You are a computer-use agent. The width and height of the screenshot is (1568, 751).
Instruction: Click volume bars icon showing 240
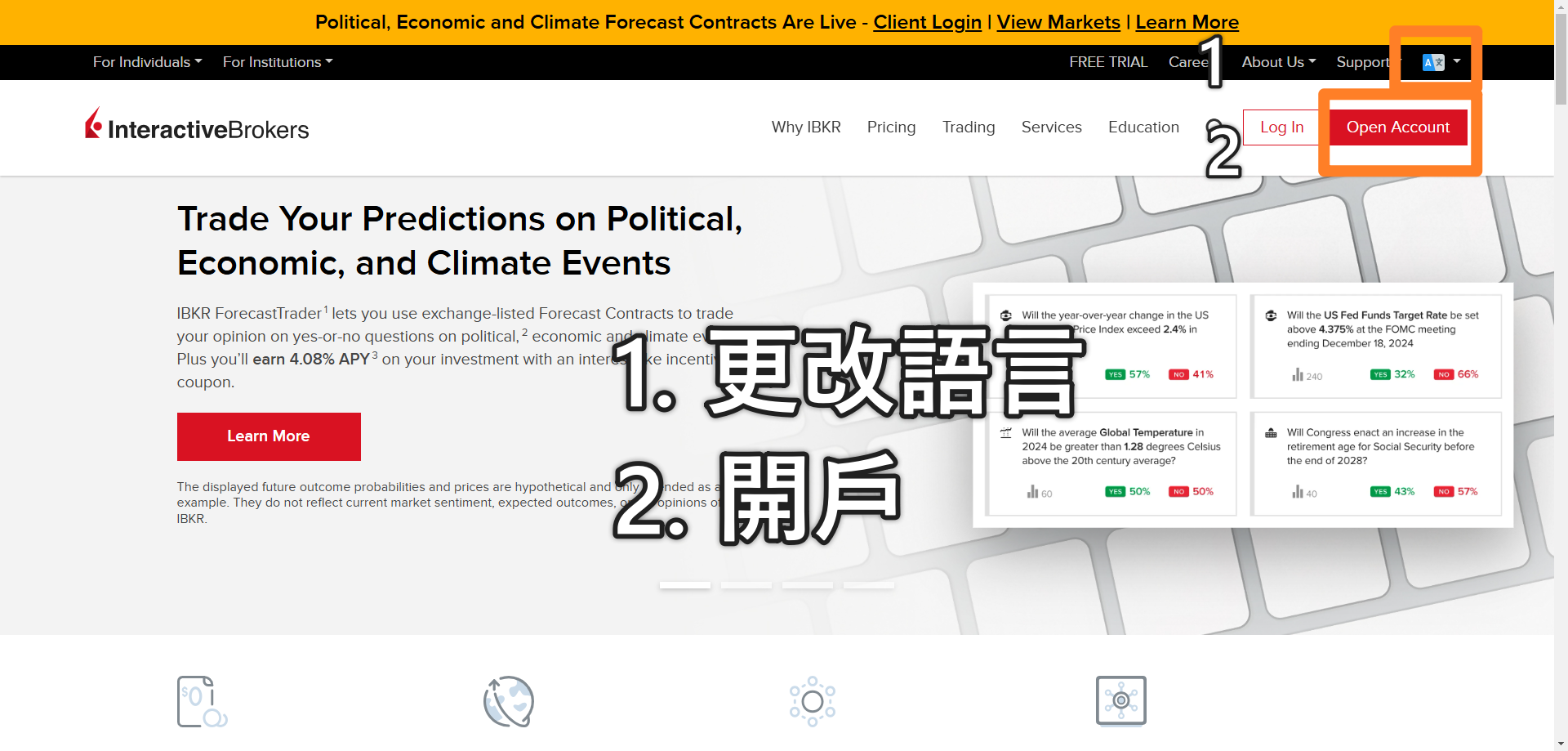pyautogui.click(x=1297, y=375)
